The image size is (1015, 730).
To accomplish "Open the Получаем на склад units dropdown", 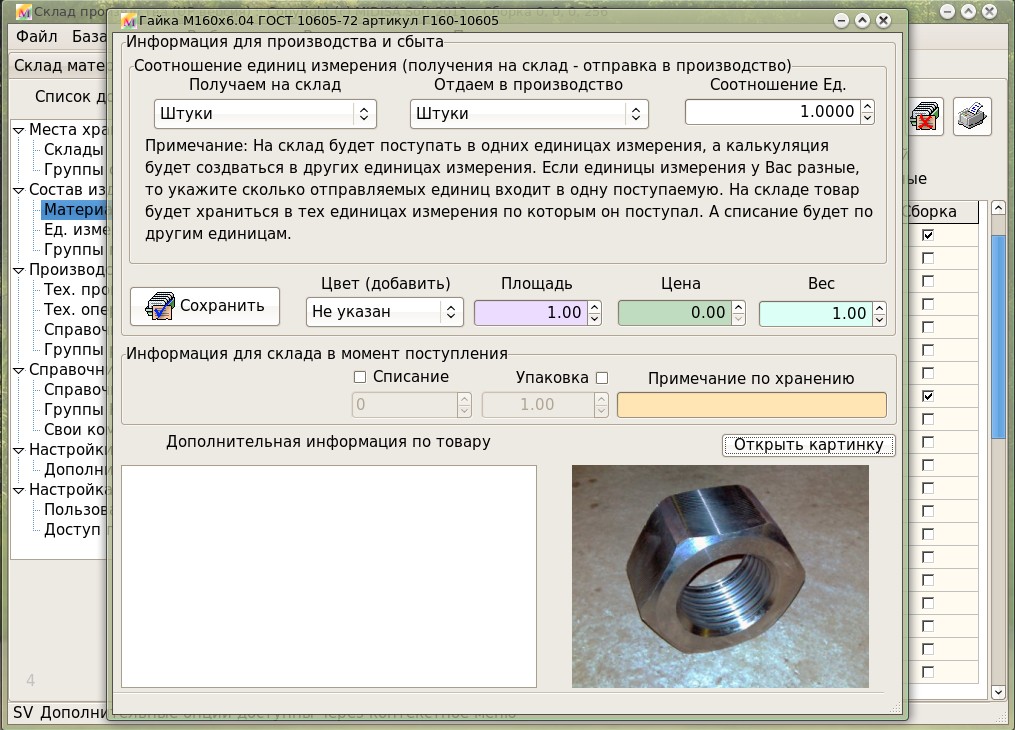I will point(265,113).
